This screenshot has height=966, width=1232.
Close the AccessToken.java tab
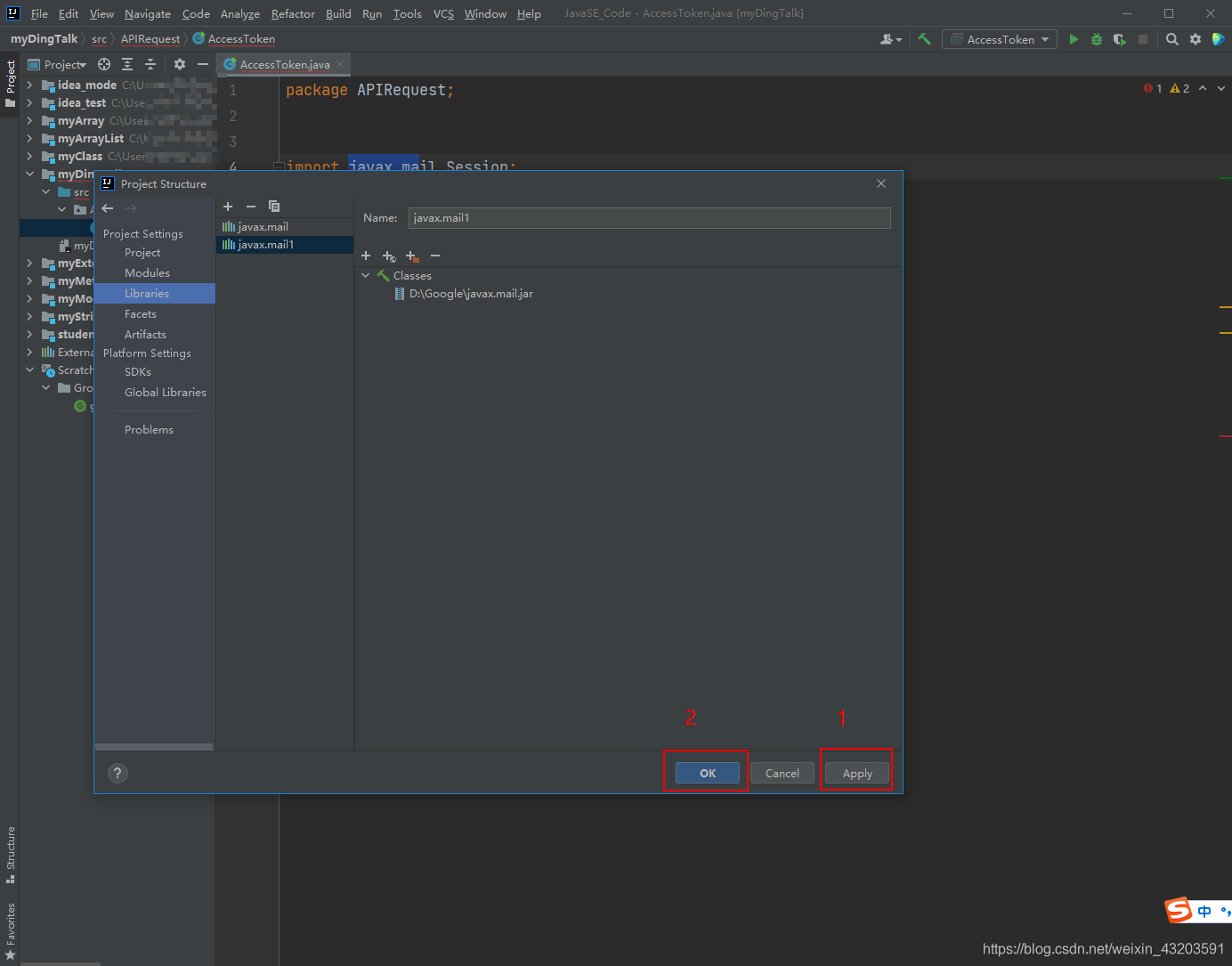[x=340, y=64]
